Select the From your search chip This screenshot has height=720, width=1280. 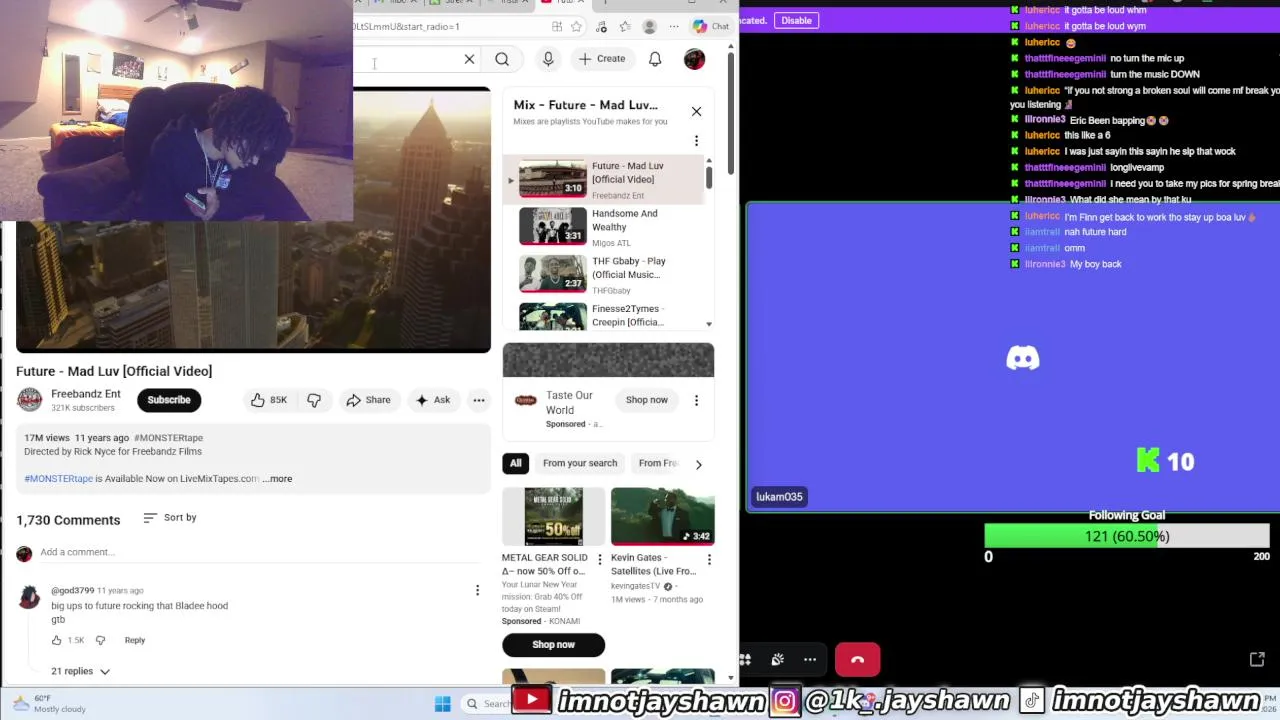pyautogui.click(x=580, y=463)
